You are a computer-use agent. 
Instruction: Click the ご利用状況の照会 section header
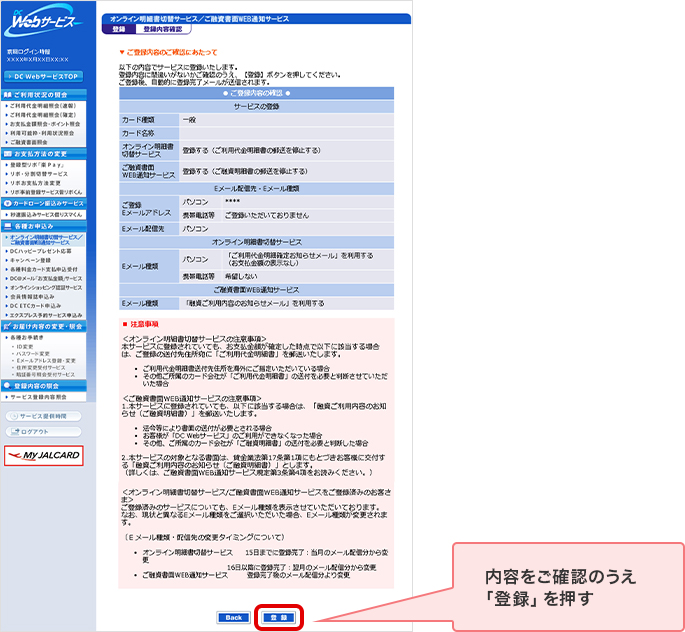pos(43,95)
